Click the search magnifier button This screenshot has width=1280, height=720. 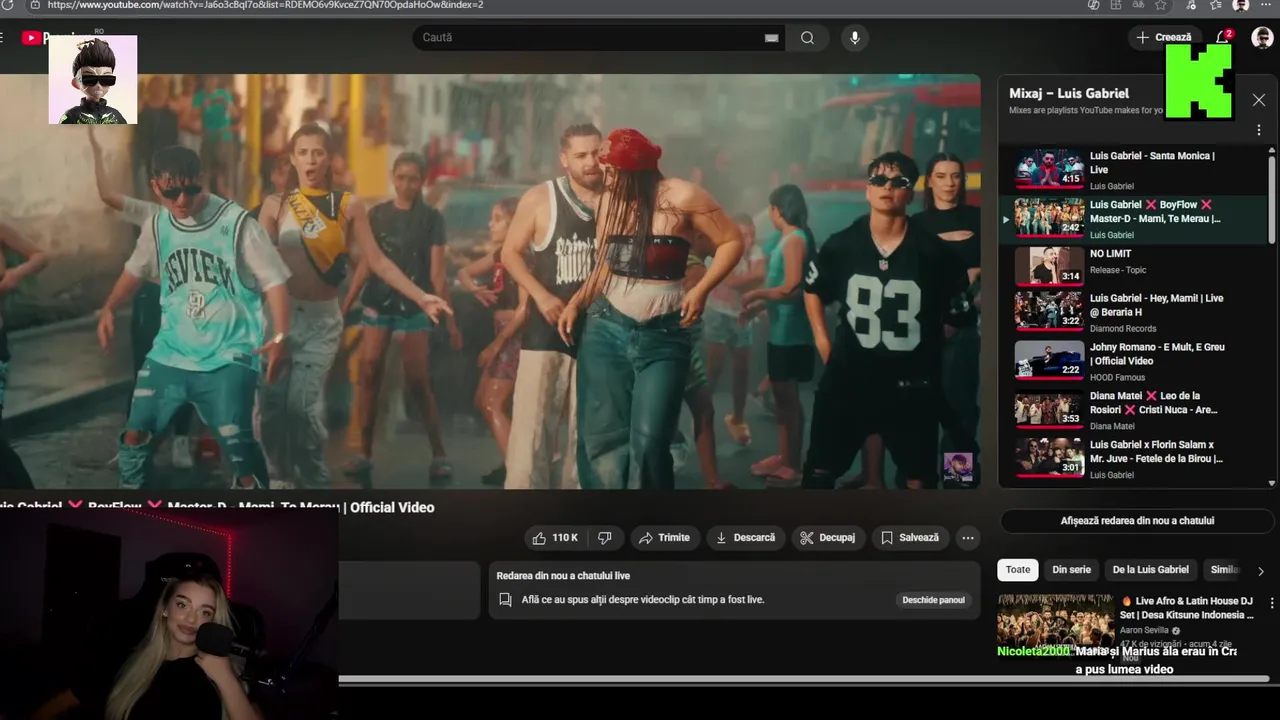pos(807,38)
